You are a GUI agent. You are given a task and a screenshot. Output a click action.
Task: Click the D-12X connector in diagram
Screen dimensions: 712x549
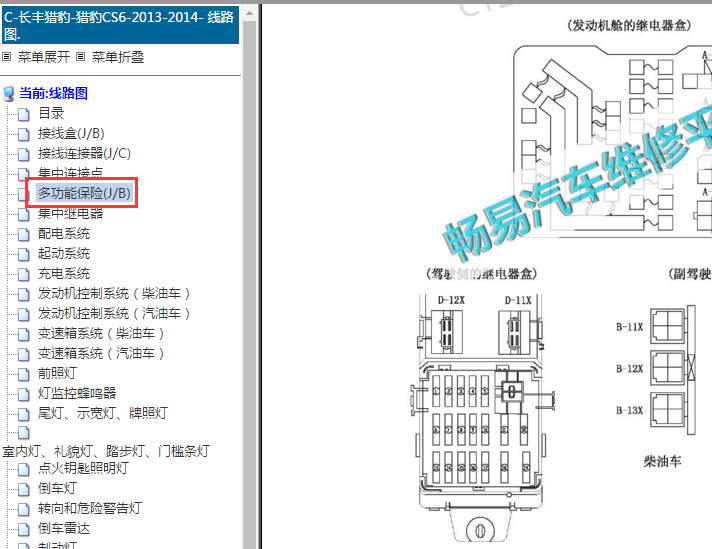pyautogui.click(x=447, y=332)
